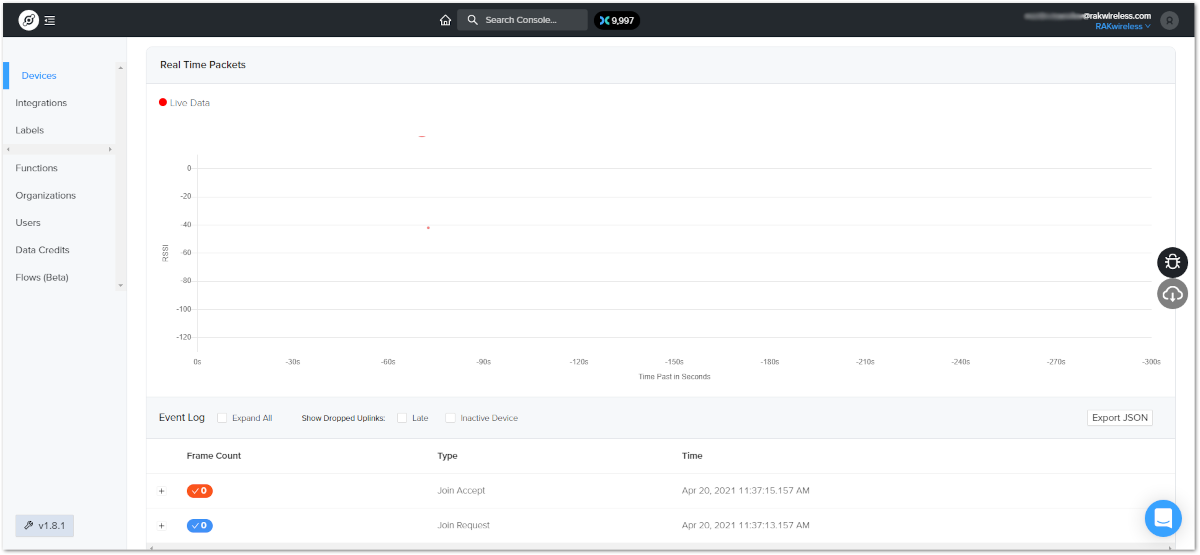Click the sidebar horizontal scroll right arrow
The image size is (1200, 555).
110,149
